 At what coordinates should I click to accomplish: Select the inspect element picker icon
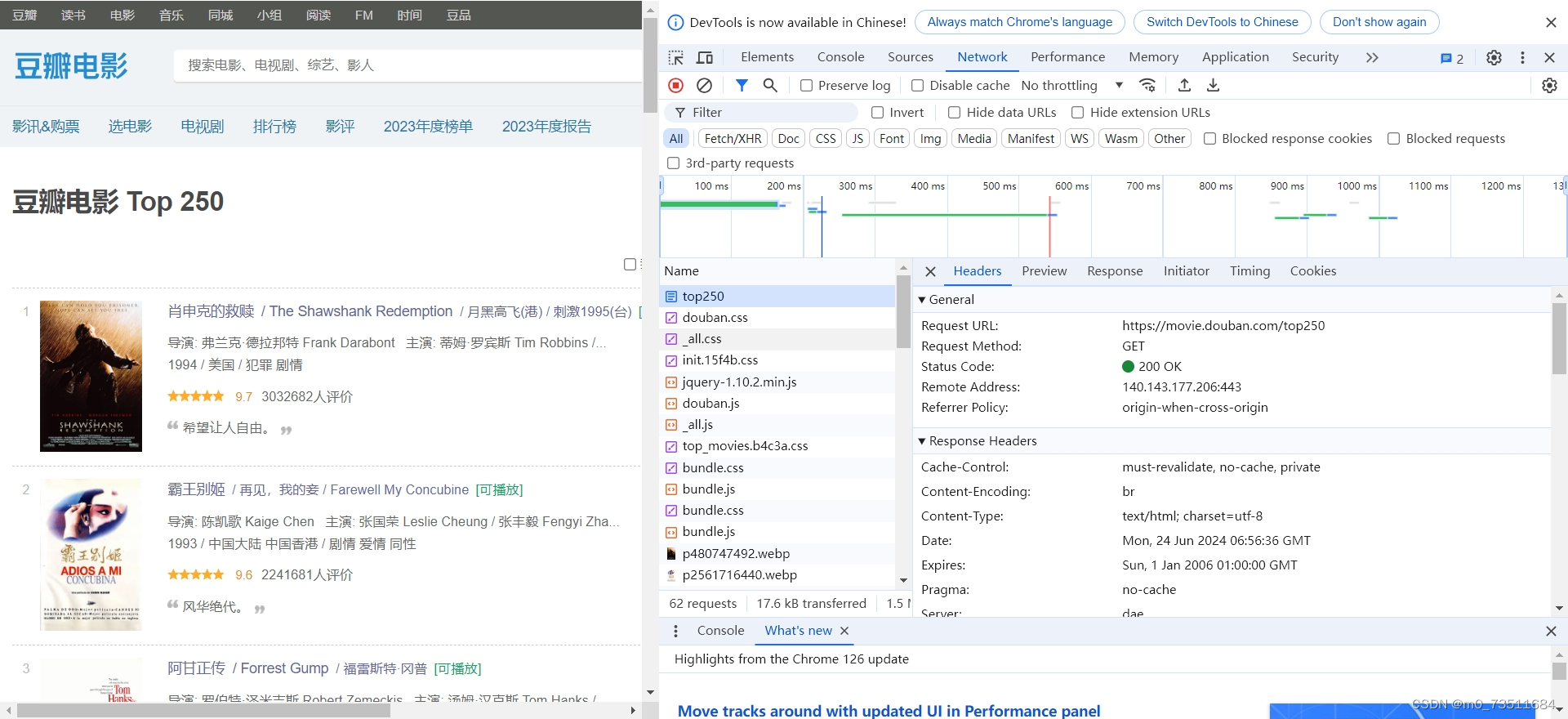[675, 57]
